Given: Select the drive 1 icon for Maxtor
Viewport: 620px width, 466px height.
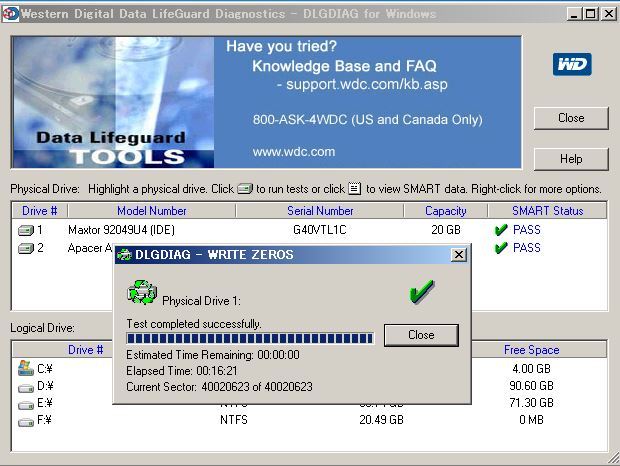Looking at the screenshot, I should coord(26,230).
